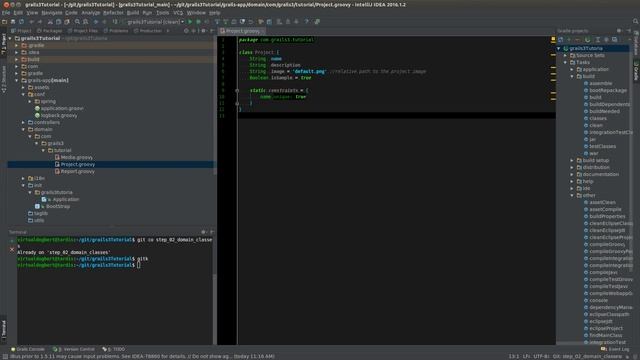Click the Back navigation arrow in toolbar
640x360 pixels.
pyautogui.click(x=96, y=22)
